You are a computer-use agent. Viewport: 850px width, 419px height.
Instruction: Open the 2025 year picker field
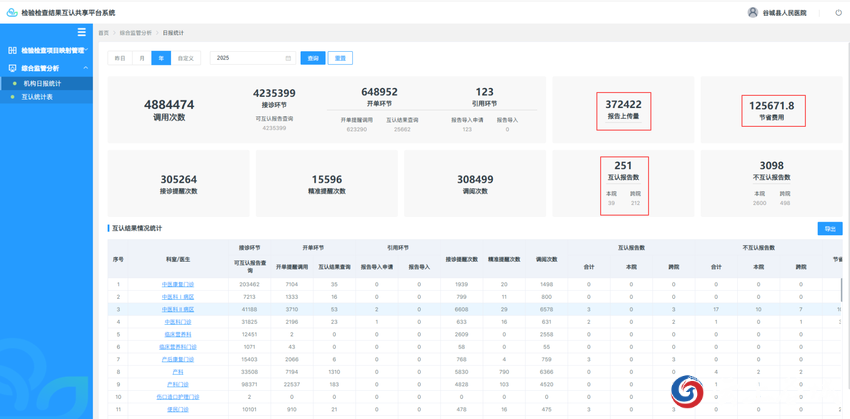coord(248,58)
